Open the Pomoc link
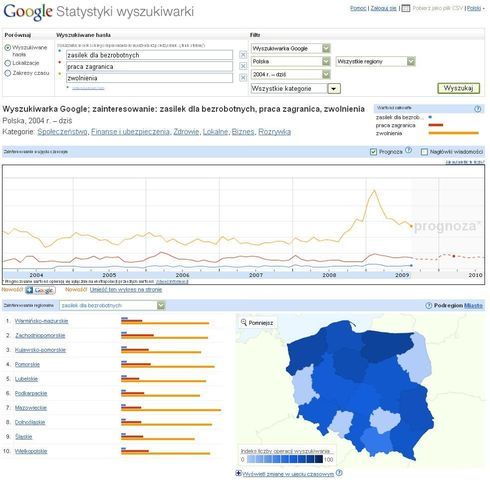This screenshot has width=490, height=480. tap(358, 8)
